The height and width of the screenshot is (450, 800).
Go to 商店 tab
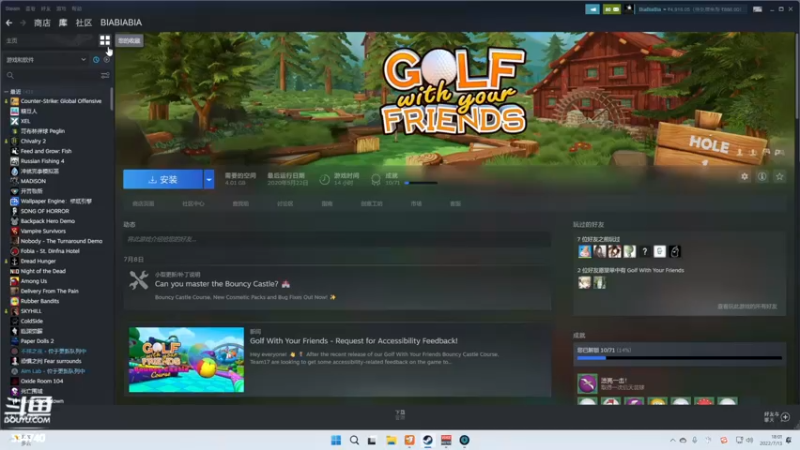pyautogui.click(x=42, y=22)
